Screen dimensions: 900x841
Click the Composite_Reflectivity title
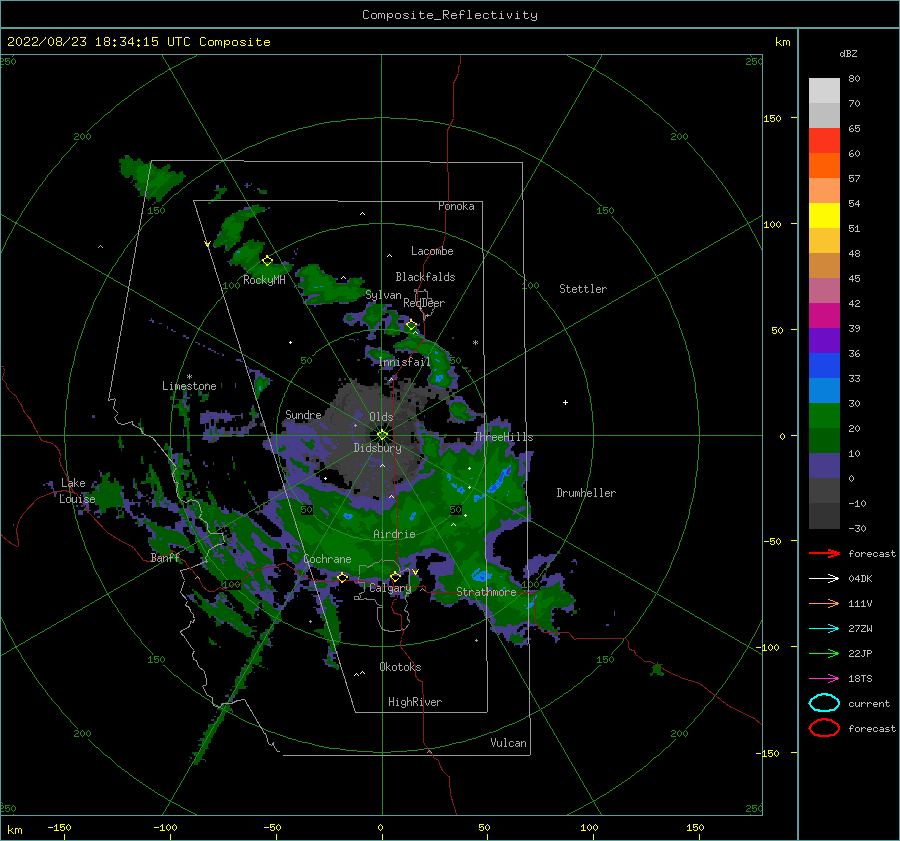pos(450,15)
